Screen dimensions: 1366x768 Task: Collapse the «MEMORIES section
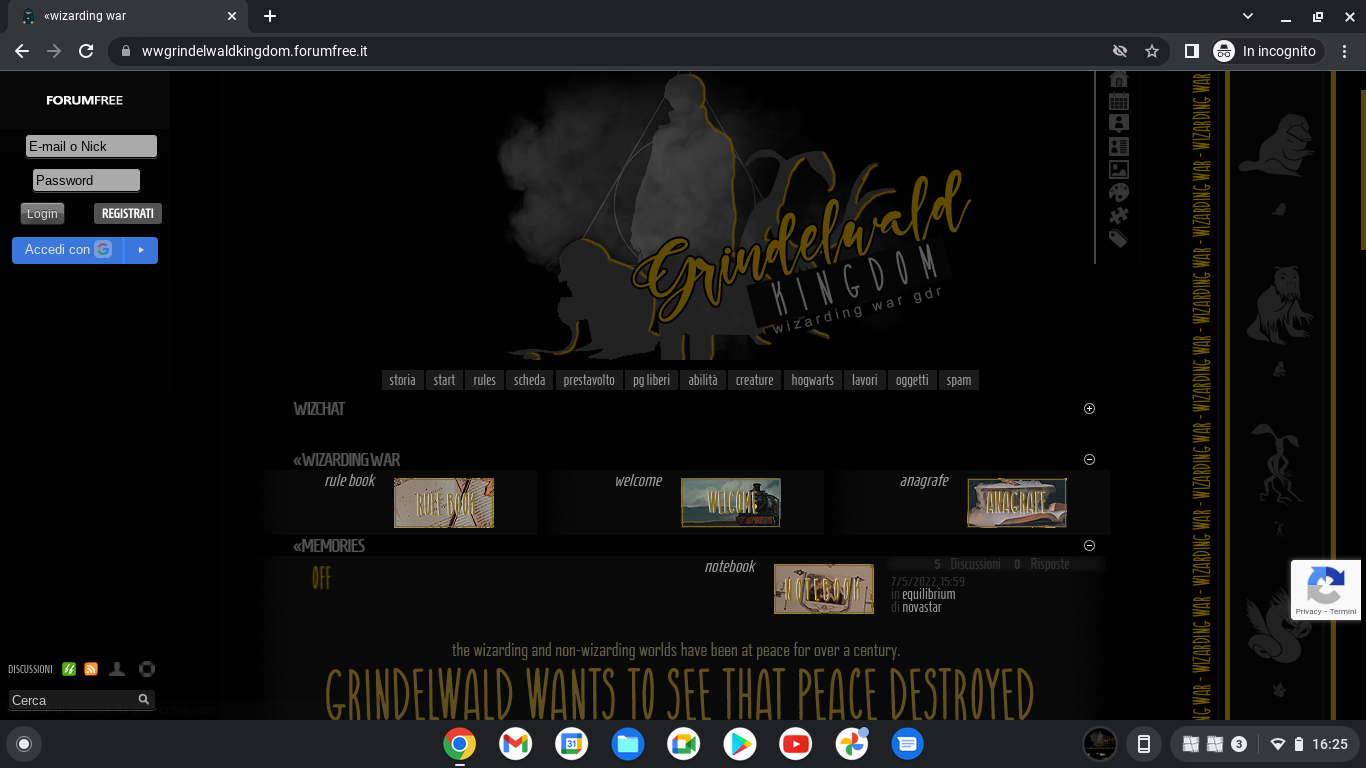(1090, 546)
